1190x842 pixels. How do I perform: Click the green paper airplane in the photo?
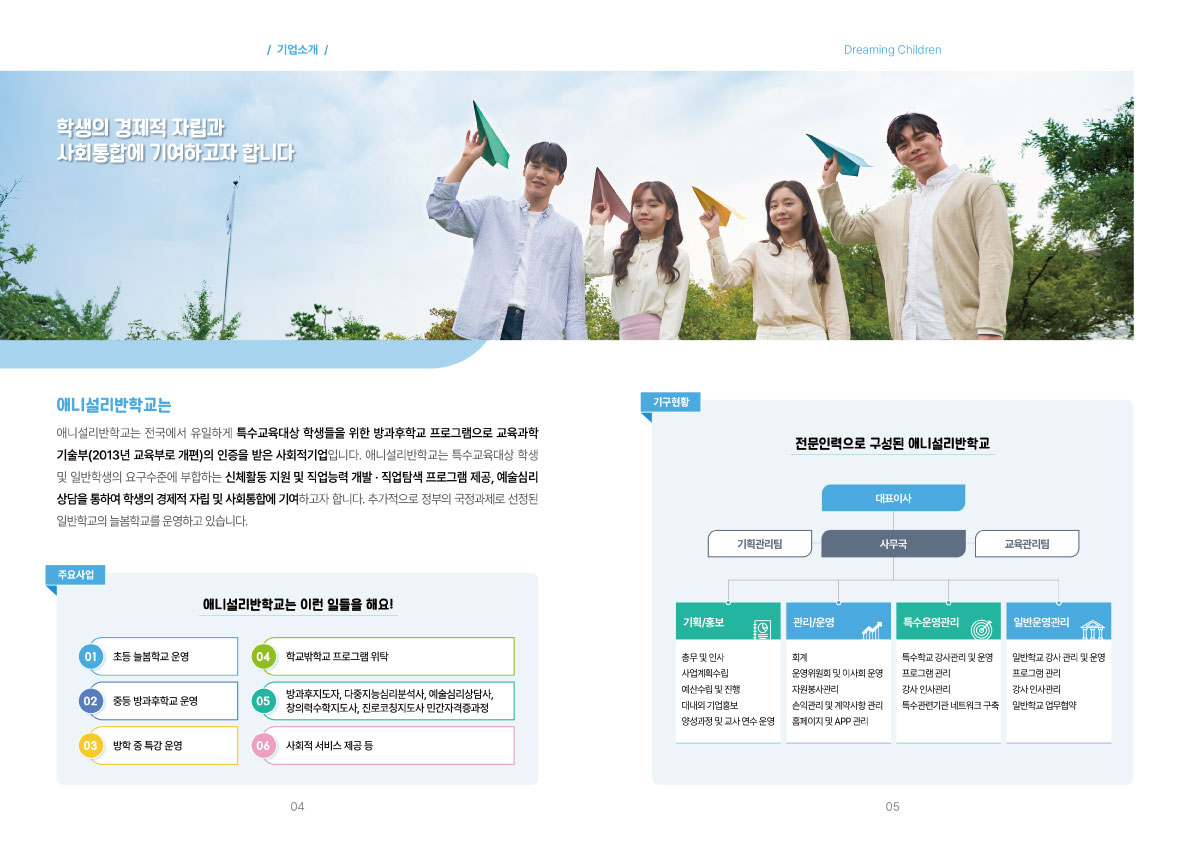[489, 135]
